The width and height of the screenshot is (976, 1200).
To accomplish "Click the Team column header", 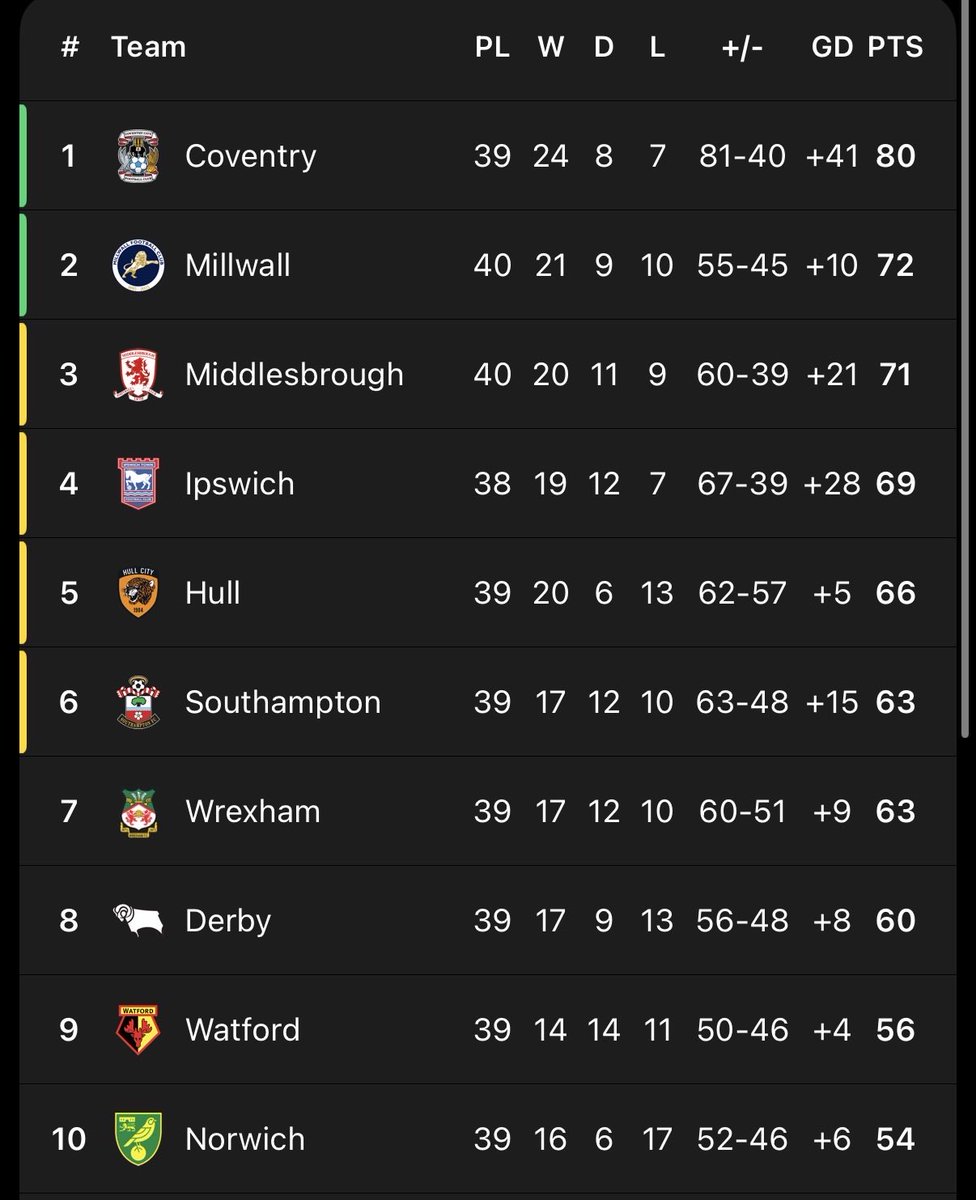I will (x=148, y=47).
